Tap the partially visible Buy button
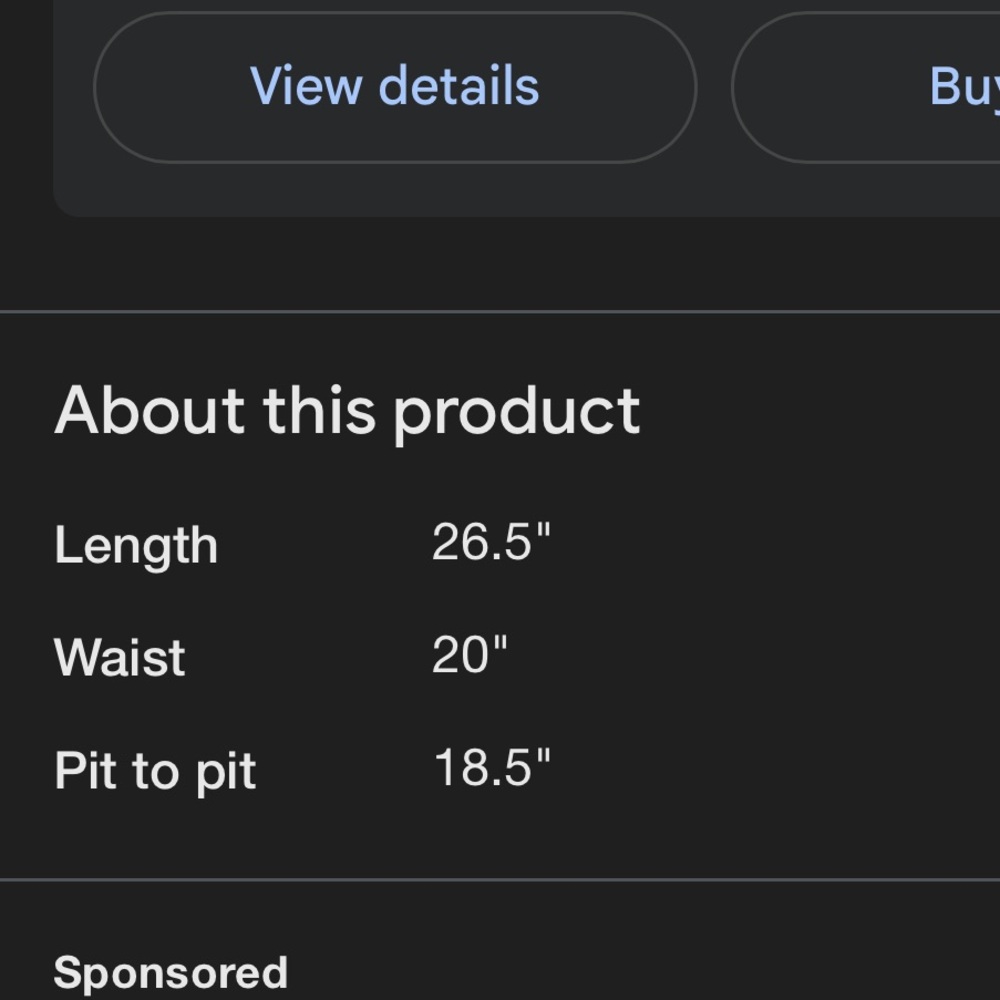Image resolution: width=1000 pixels, height=1000 pixels. 866,87
